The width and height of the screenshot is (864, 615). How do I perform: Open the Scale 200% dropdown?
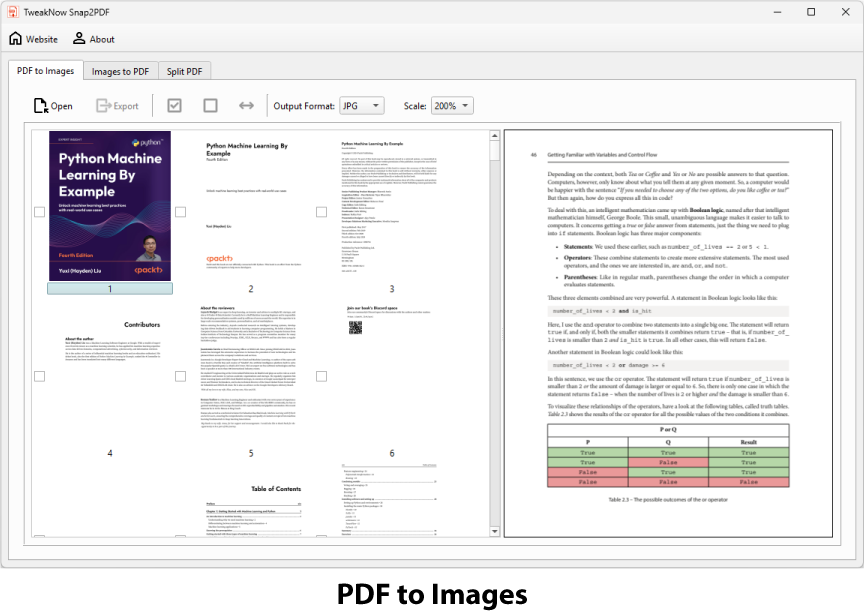pos(452,106)
